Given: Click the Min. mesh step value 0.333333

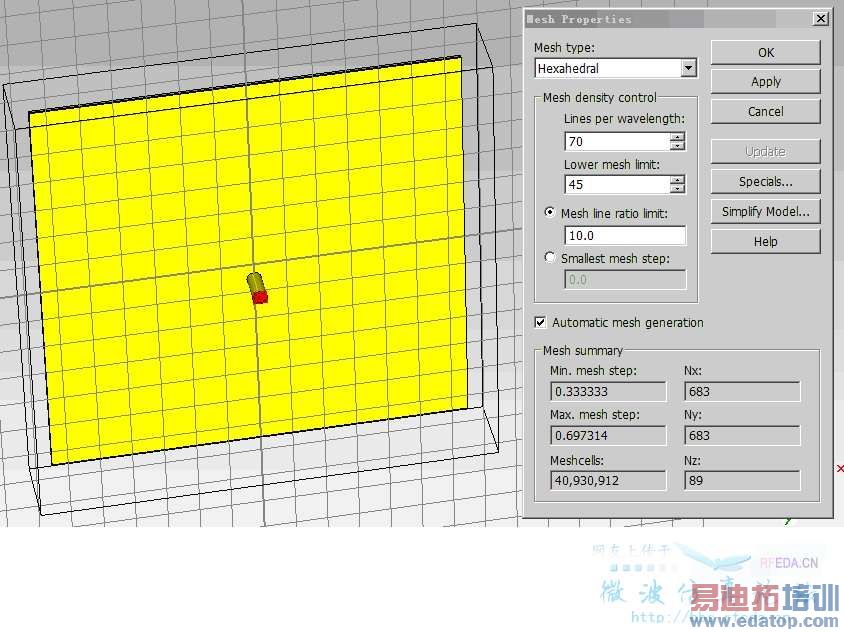Looking at the screenshot, I should tap(608, 391).
